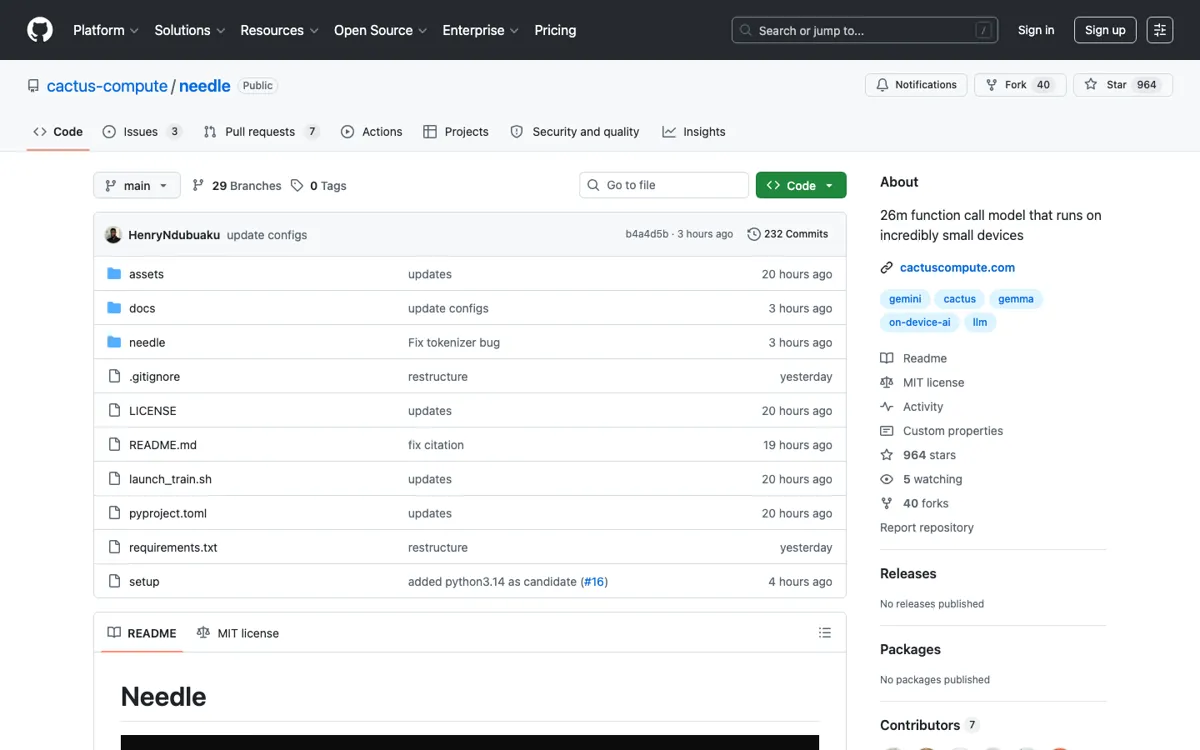The image size is (1200, 750).
Task: Open the .gitignore file
Action: coord(154,376)
